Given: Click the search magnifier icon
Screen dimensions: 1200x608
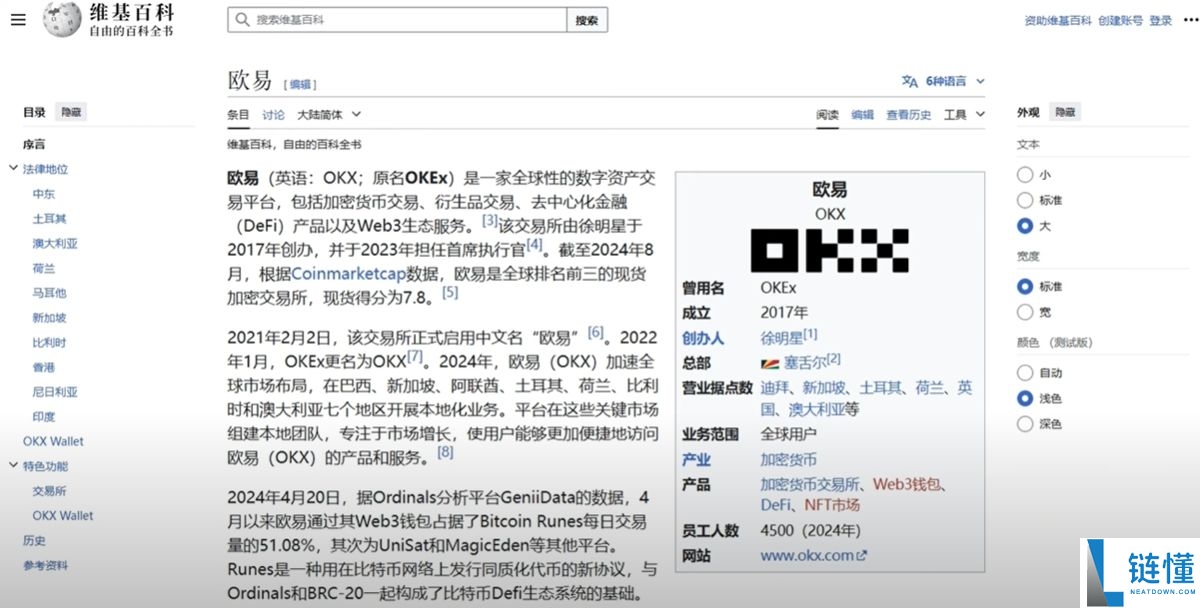Looking at the screenshot, I should [x=241, y=20].
